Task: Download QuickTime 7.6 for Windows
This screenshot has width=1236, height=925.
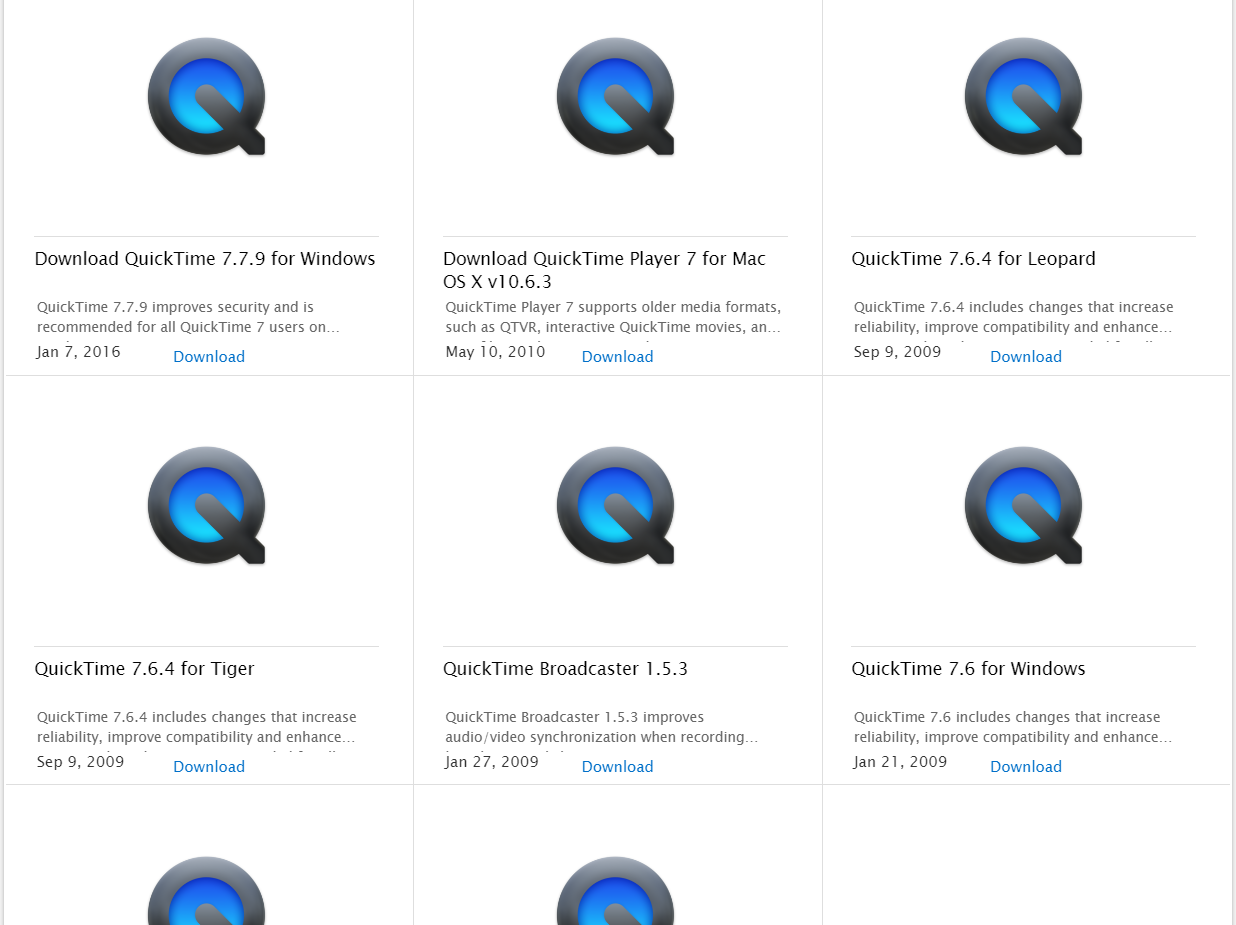Action: [1026, 767]
